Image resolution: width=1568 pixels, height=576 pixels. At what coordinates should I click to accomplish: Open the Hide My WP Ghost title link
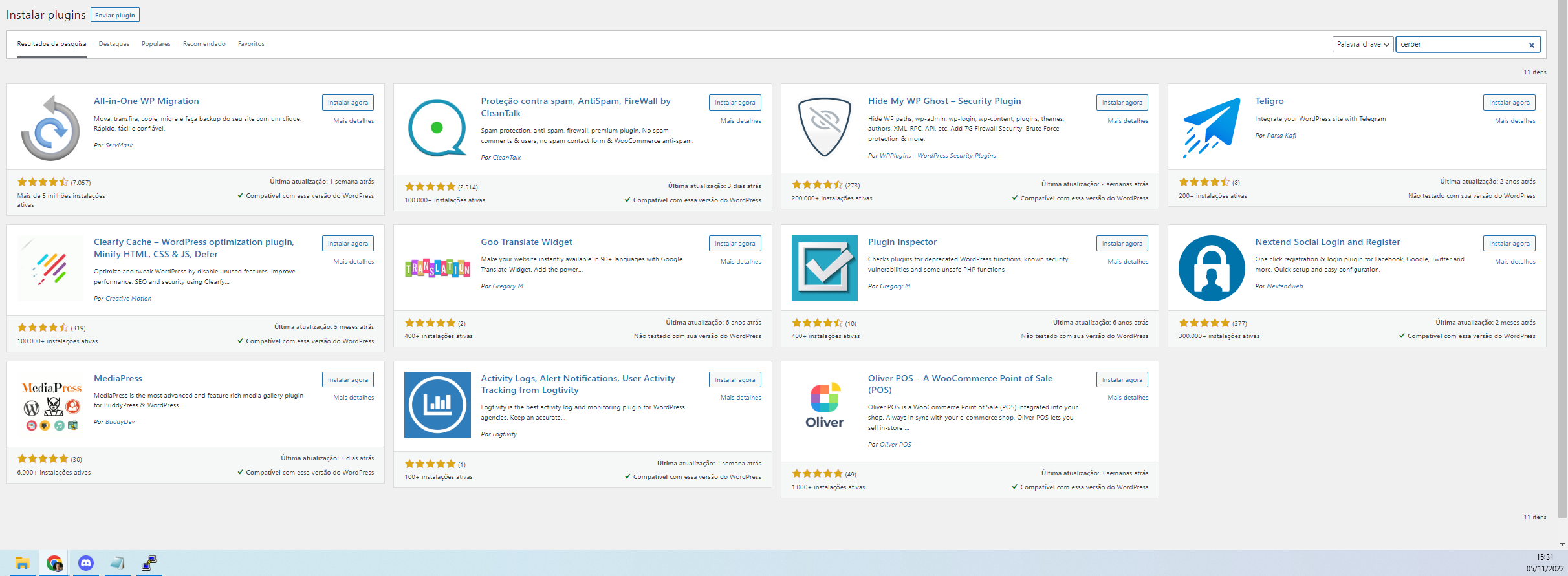click(944, 101)
